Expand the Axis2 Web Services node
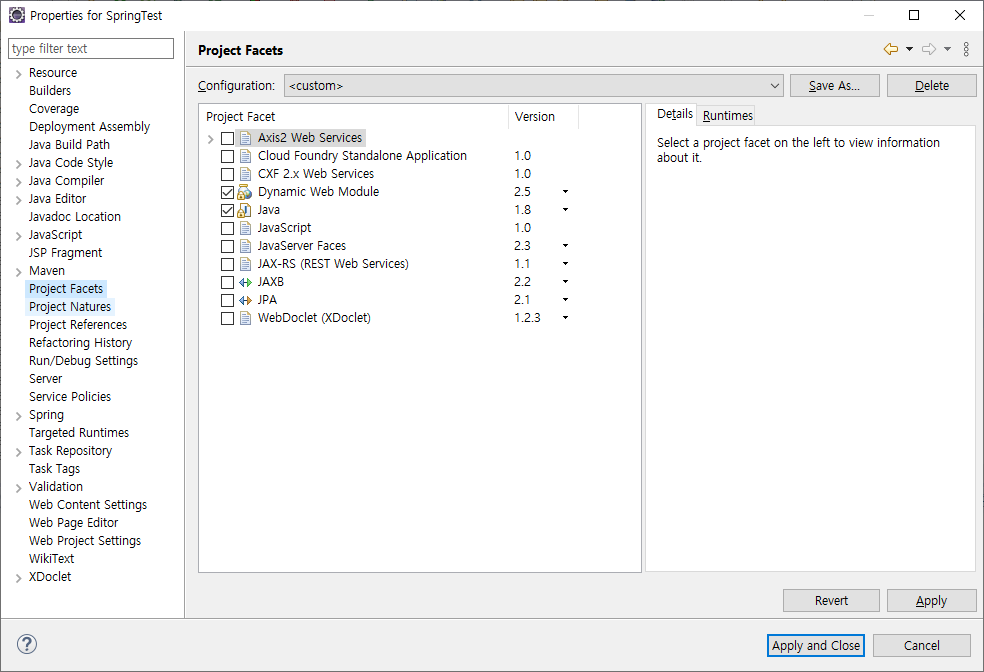Image resolution: width=984 pixels, height=672 pixels. point(210,139)
